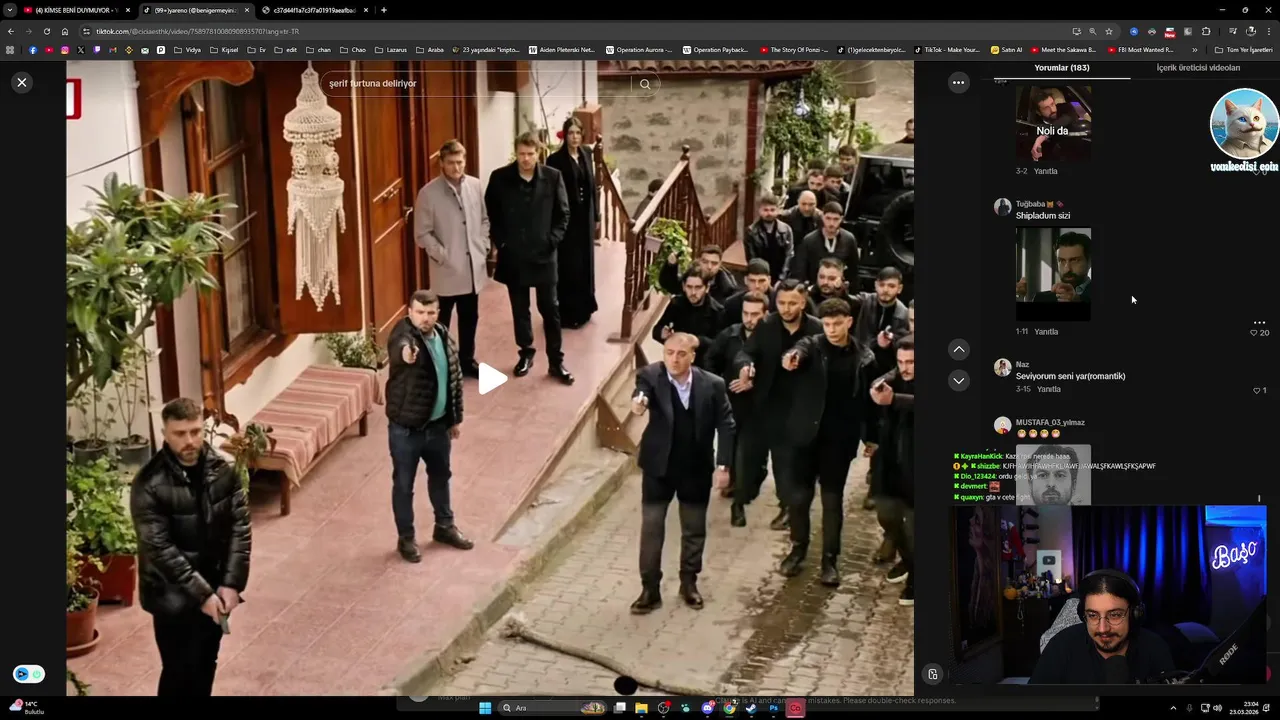Show hidden system tray icons

pos(1173,708)
